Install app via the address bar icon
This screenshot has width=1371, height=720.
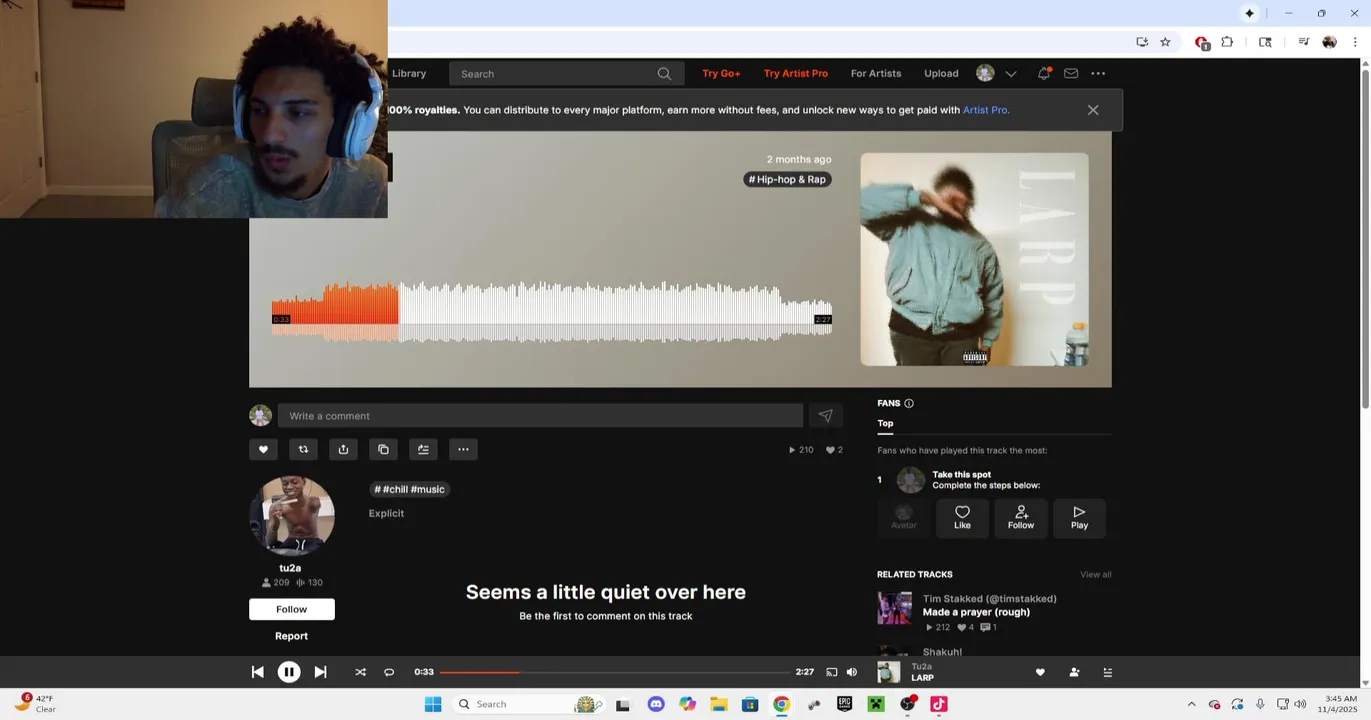(1142, 42)
